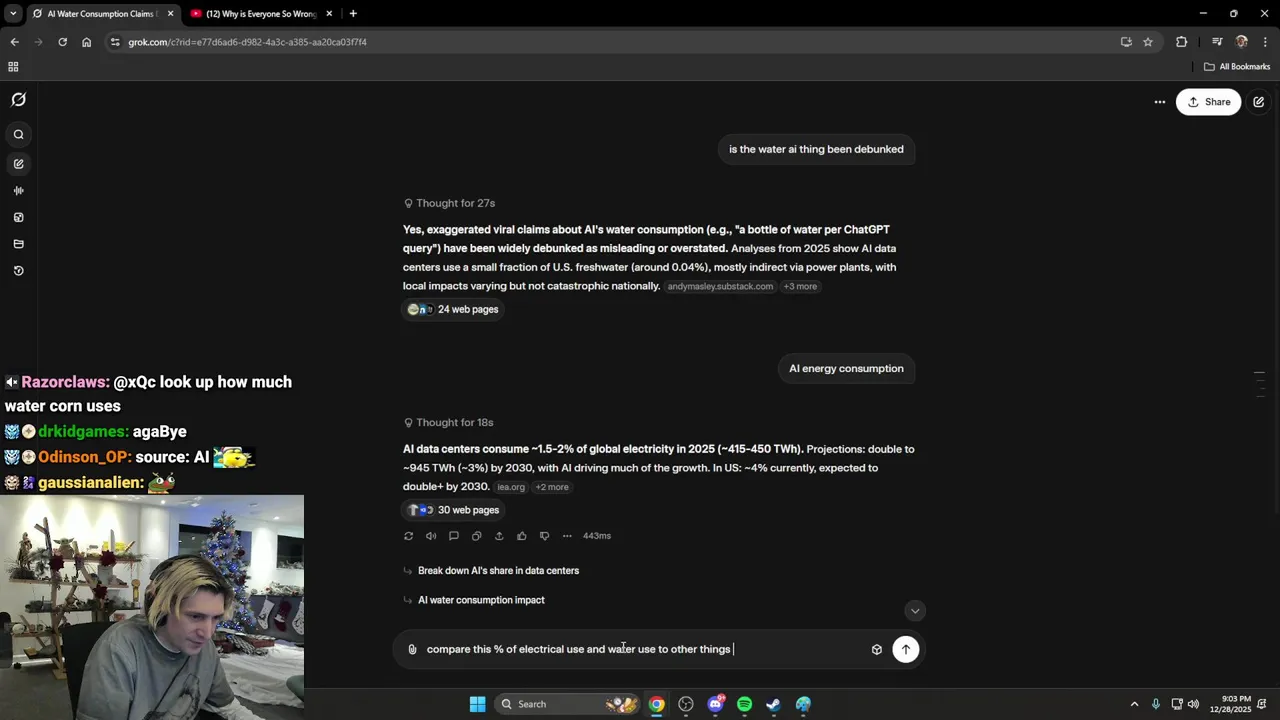1280x720 pixels.
Task: Open Steam from the taskbar
Action: coord(773,704)
